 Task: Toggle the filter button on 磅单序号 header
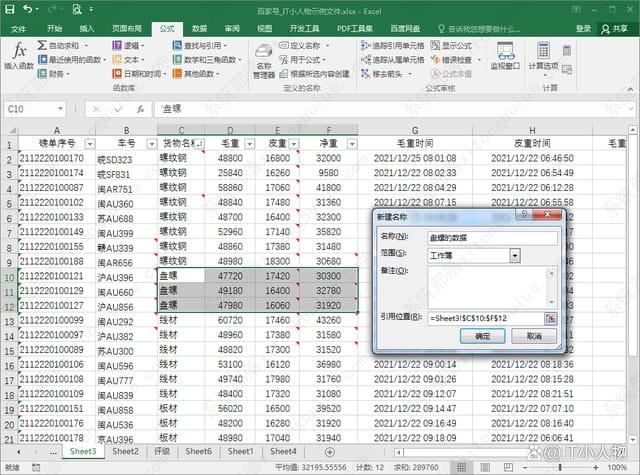tap(88, 144)
